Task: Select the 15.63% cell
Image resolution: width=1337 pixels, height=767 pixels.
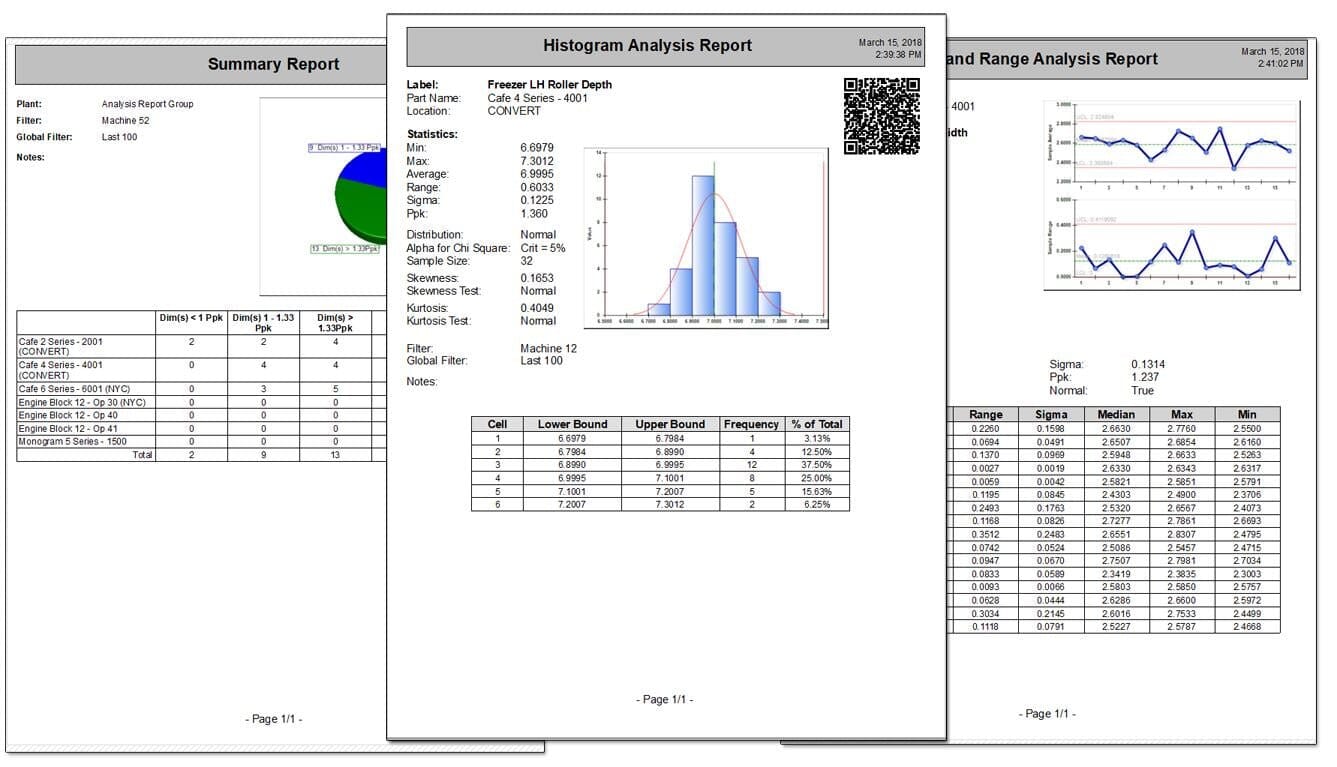Action: click(x=817, y=491)
